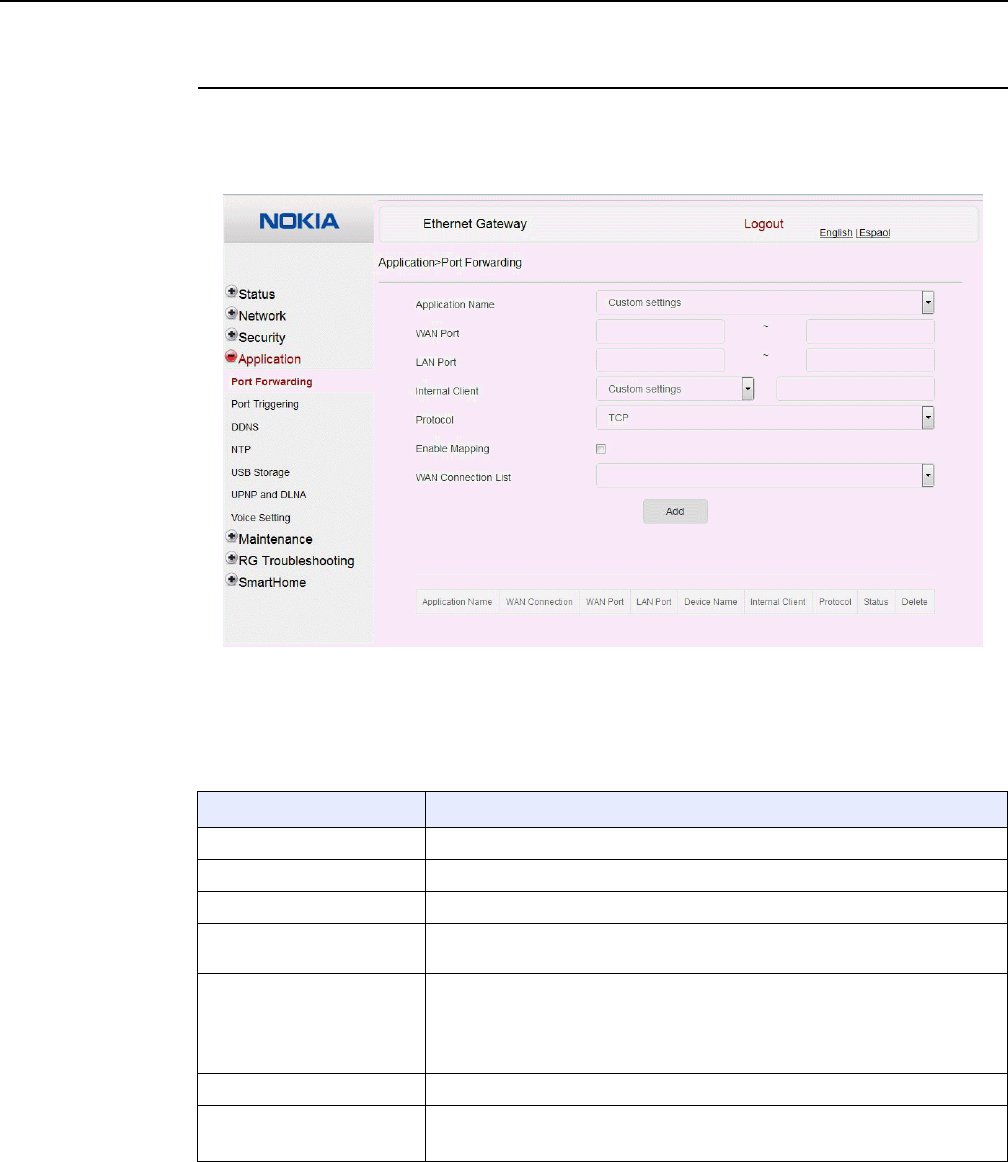The height and width of the screenshot is (1162, 1008).
Task: Click the Internal Client column header
Action: 777,602
